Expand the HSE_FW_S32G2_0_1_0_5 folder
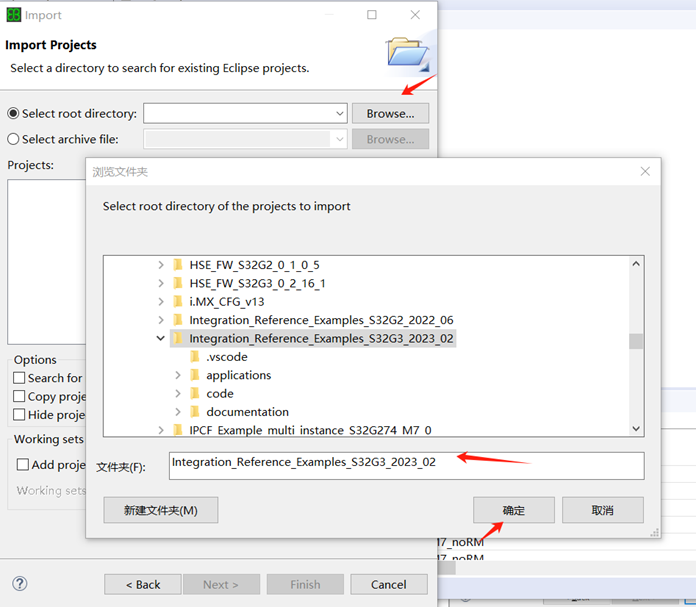Image resolution: width=696 pixels, height=607 pixels. (x=161, y=265)
